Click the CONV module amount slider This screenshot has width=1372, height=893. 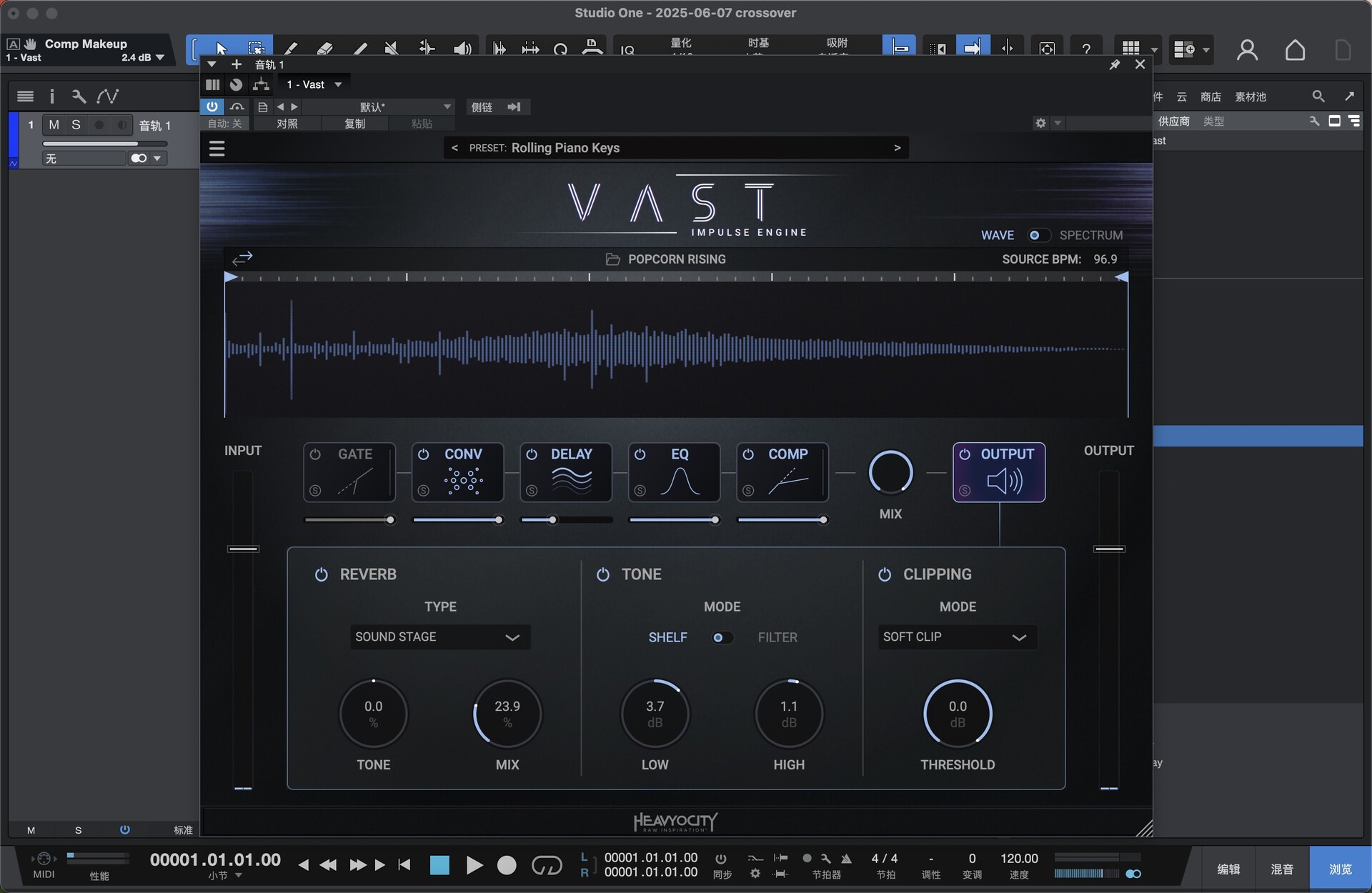tap(457, 520)
